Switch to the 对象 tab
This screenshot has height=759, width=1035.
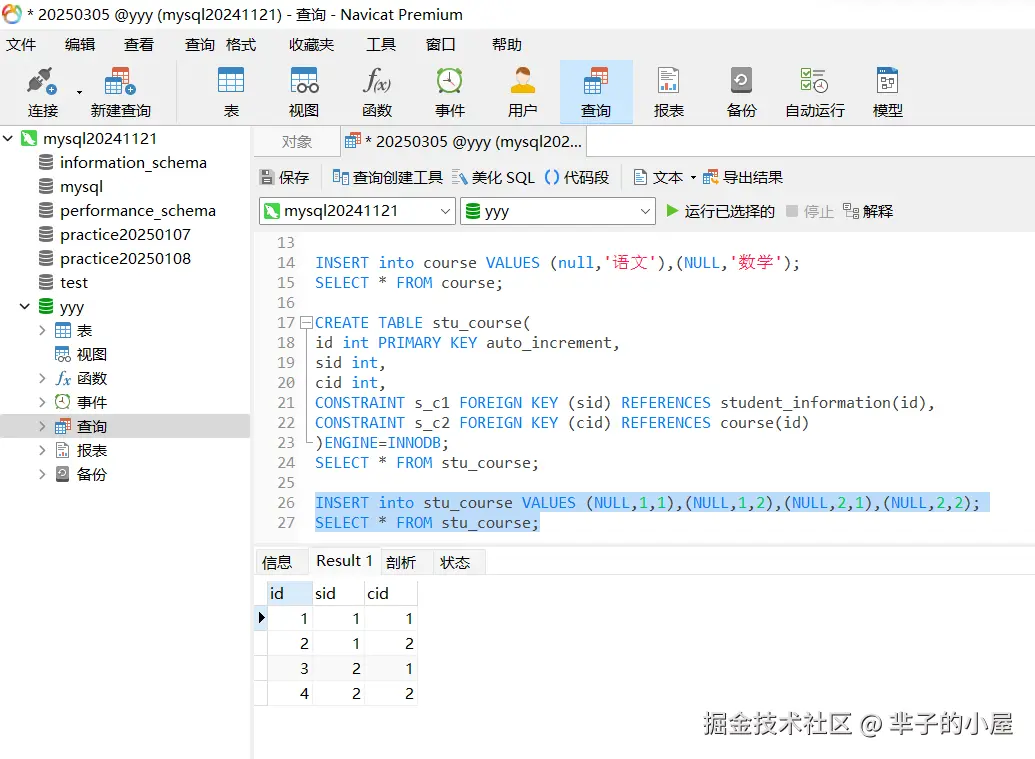click(x=296, y=141)
